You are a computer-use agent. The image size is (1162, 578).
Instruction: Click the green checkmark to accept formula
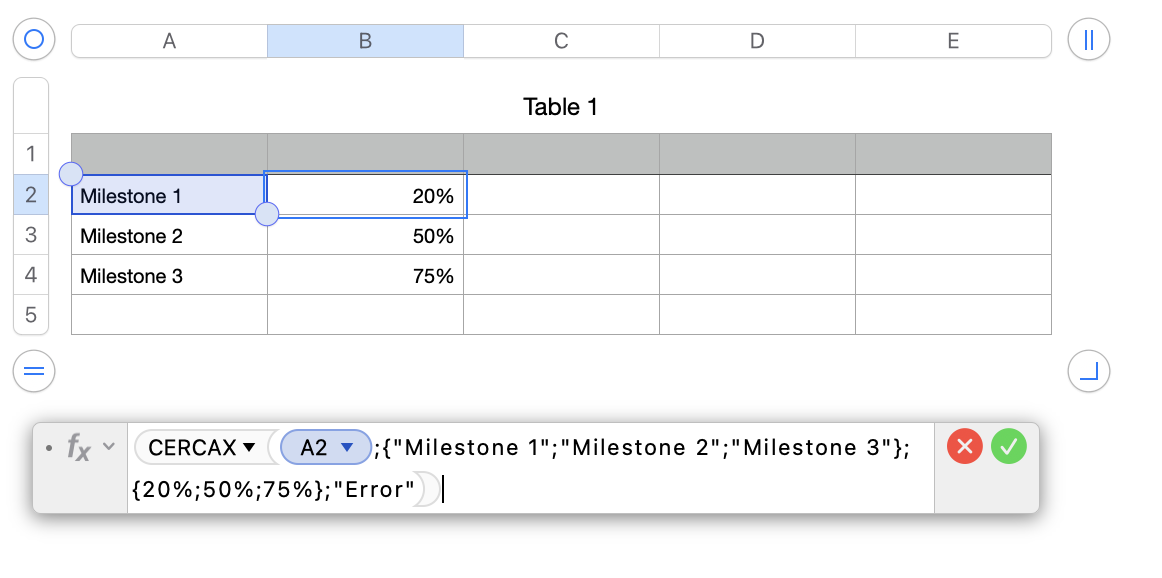[x=1009, y=446]
